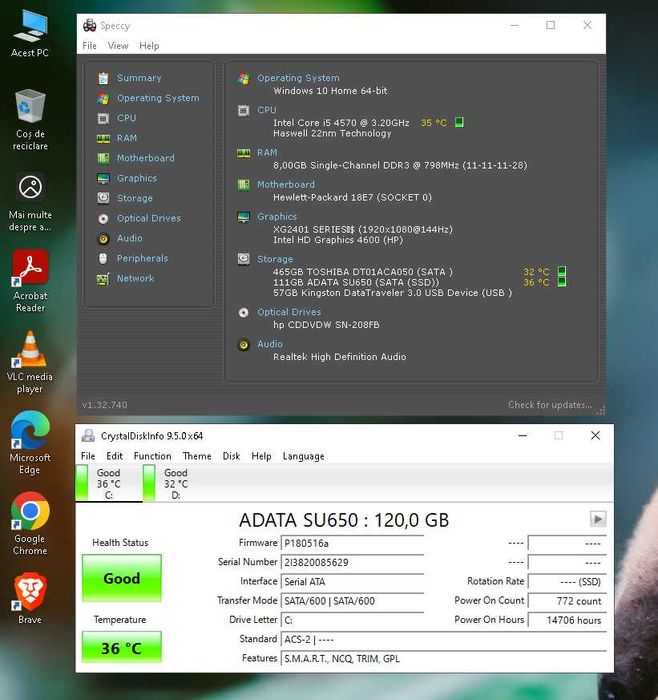Click the Intel Core i5 4570 @ 3.20GHz text
This screenshot has height=700, width=658.
341,122
